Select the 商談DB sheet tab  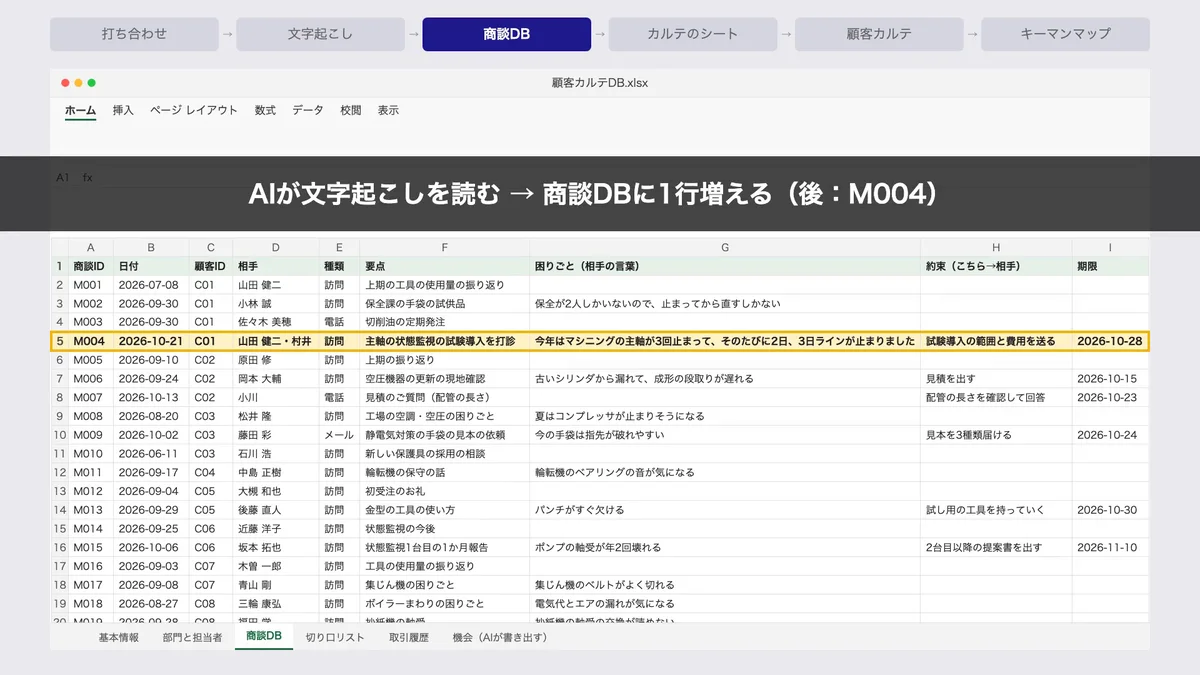click(x=264, y=637)
